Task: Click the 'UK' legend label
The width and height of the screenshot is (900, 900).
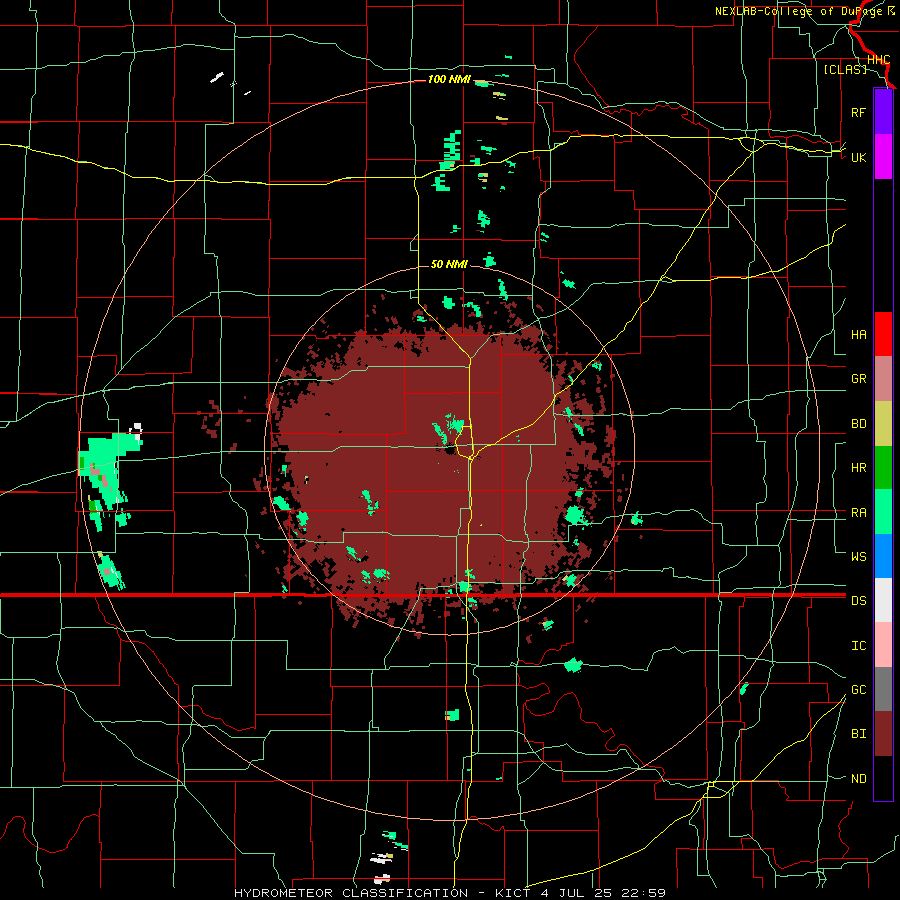Action: pos(858,157)
